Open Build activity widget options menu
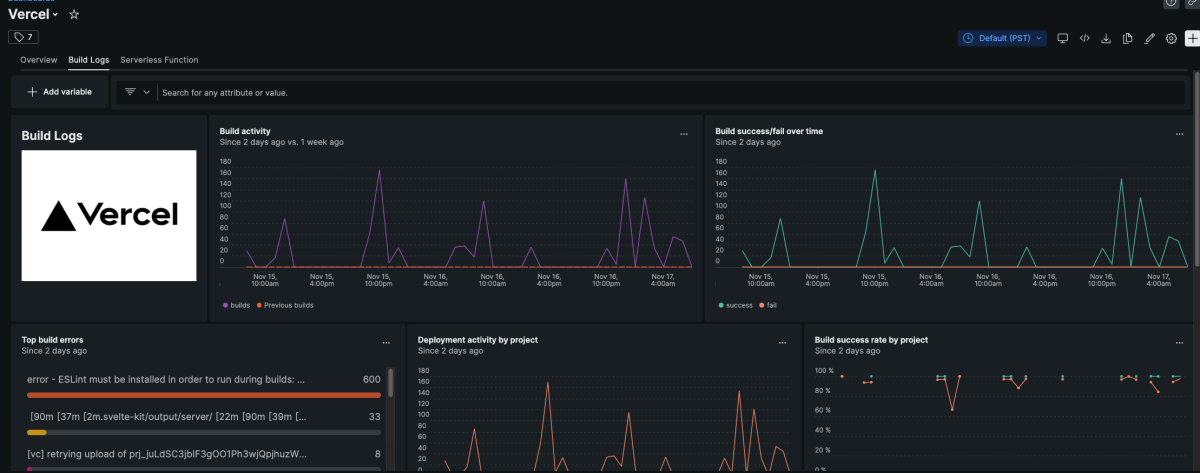Screen dimensions: 1200x473 tap(684, 133)
